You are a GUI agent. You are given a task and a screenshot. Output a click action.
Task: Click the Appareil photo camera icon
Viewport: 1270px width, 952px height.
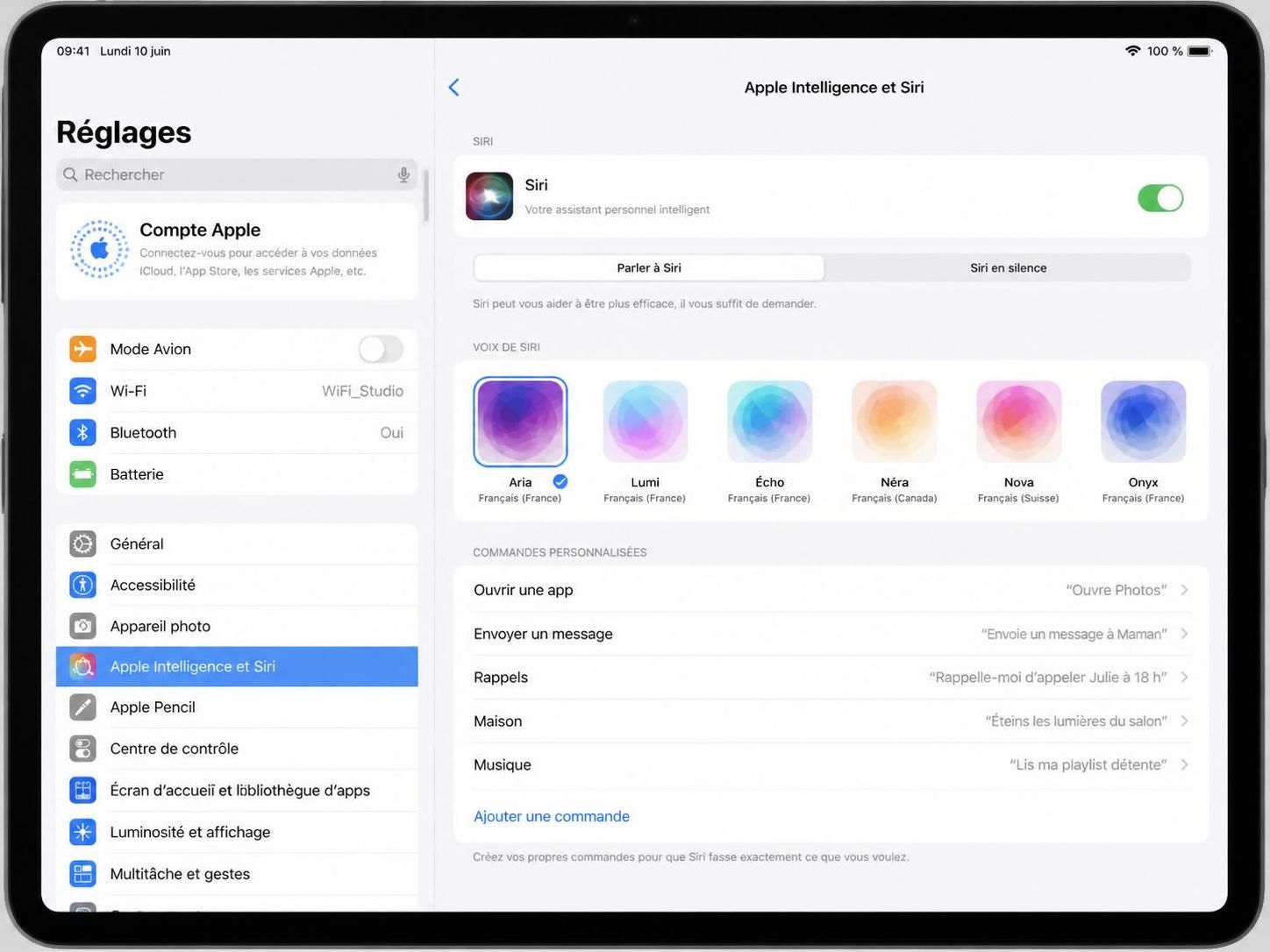83,626
